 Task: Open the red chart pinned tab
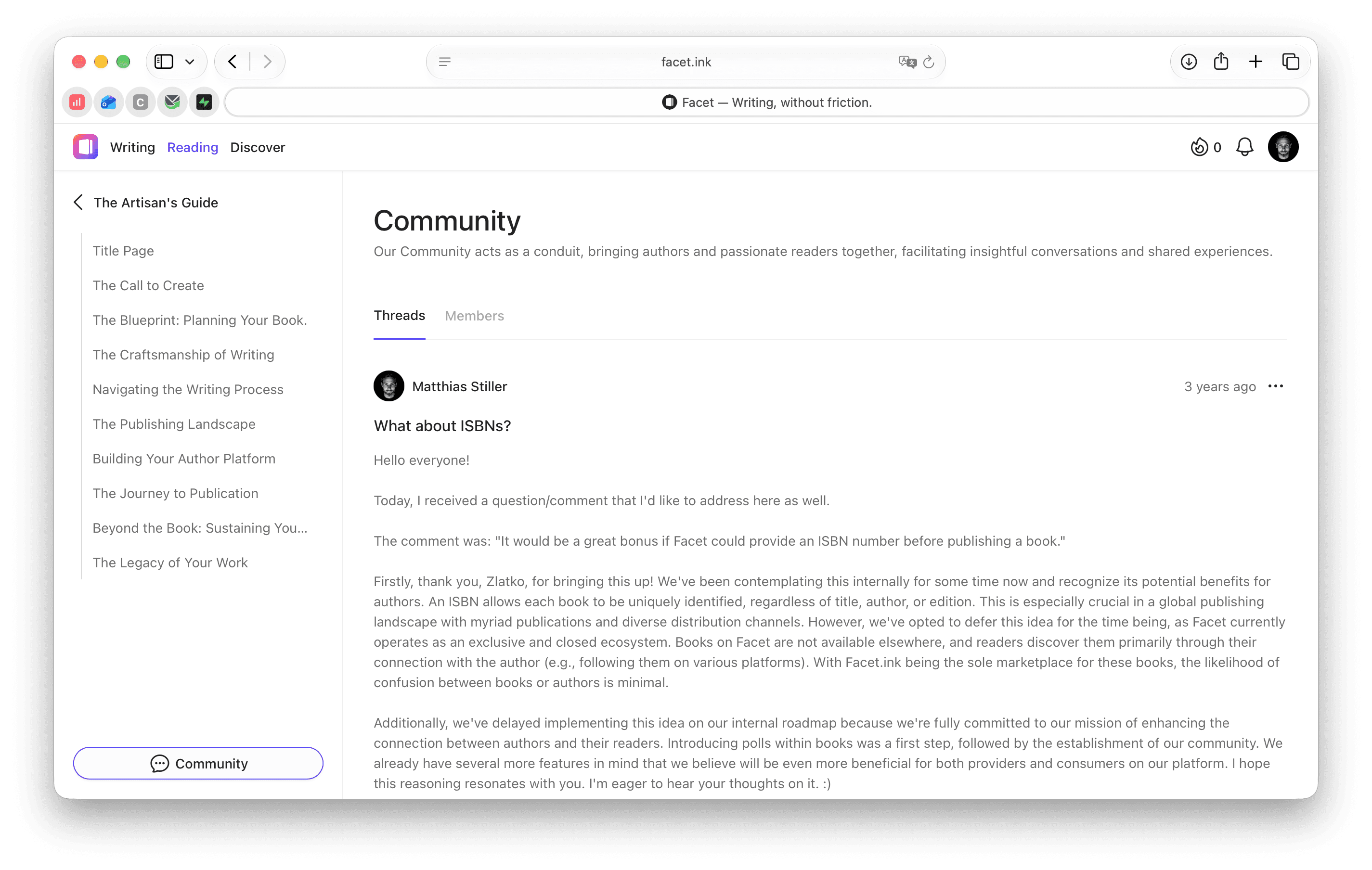tap(77, 102)
